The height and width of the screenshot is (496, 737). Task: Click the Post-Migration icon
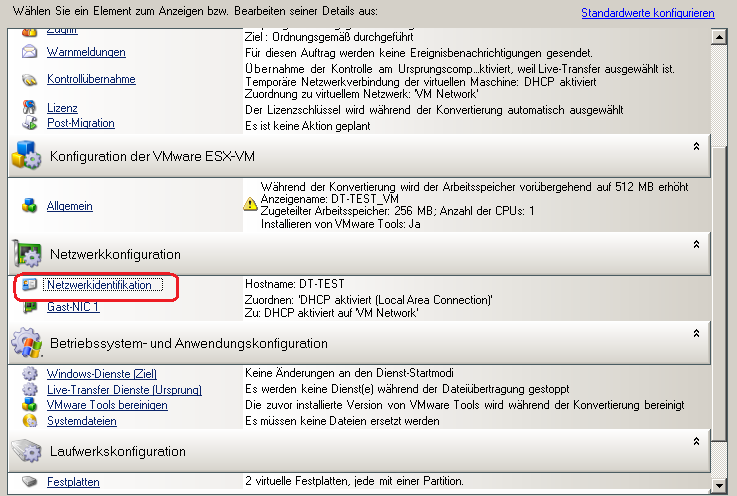click(x=30, y=123)
